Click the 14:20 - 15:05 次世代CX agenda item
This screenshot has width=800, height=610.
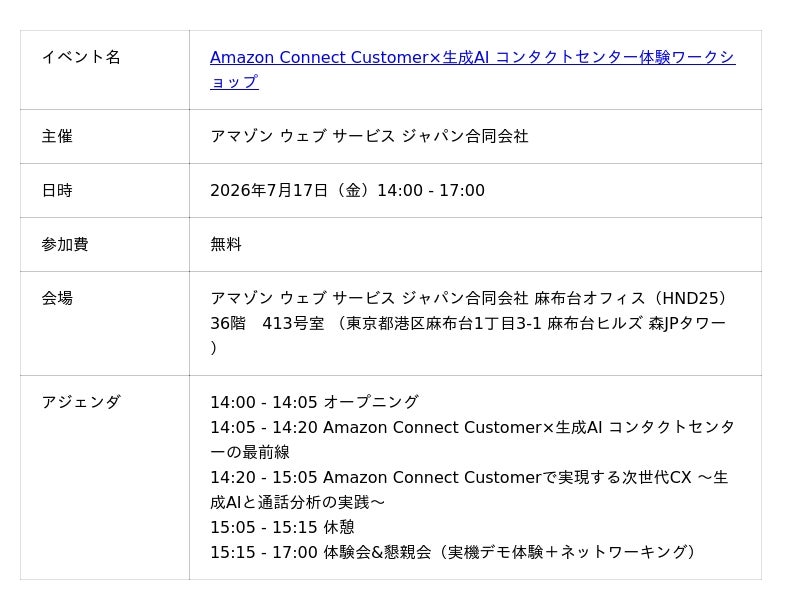[x=469, y=477]
